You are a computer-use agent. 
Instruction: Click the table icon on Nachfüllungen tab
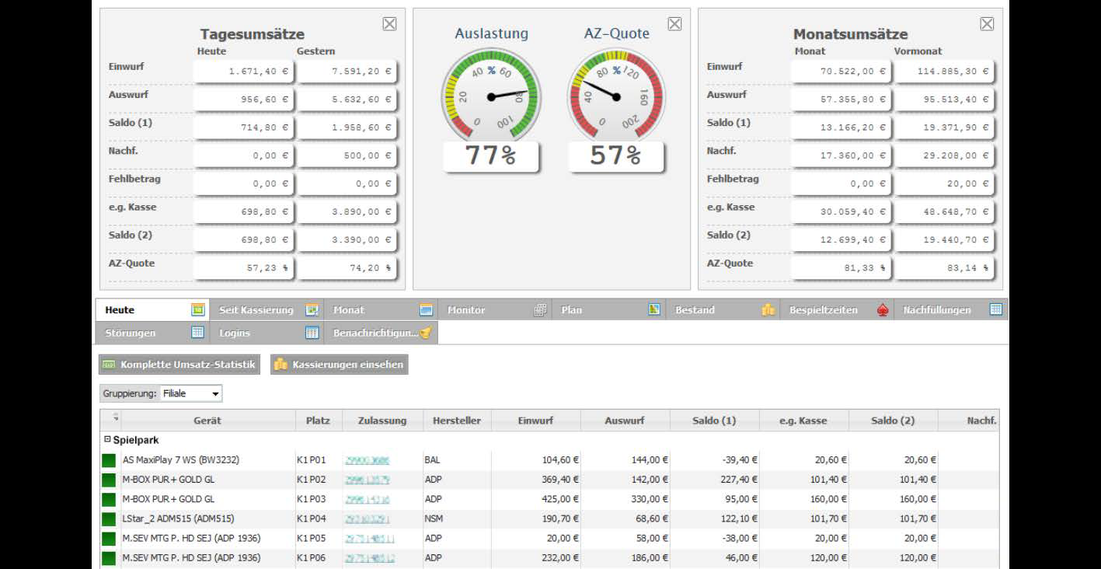click(996, 309)
